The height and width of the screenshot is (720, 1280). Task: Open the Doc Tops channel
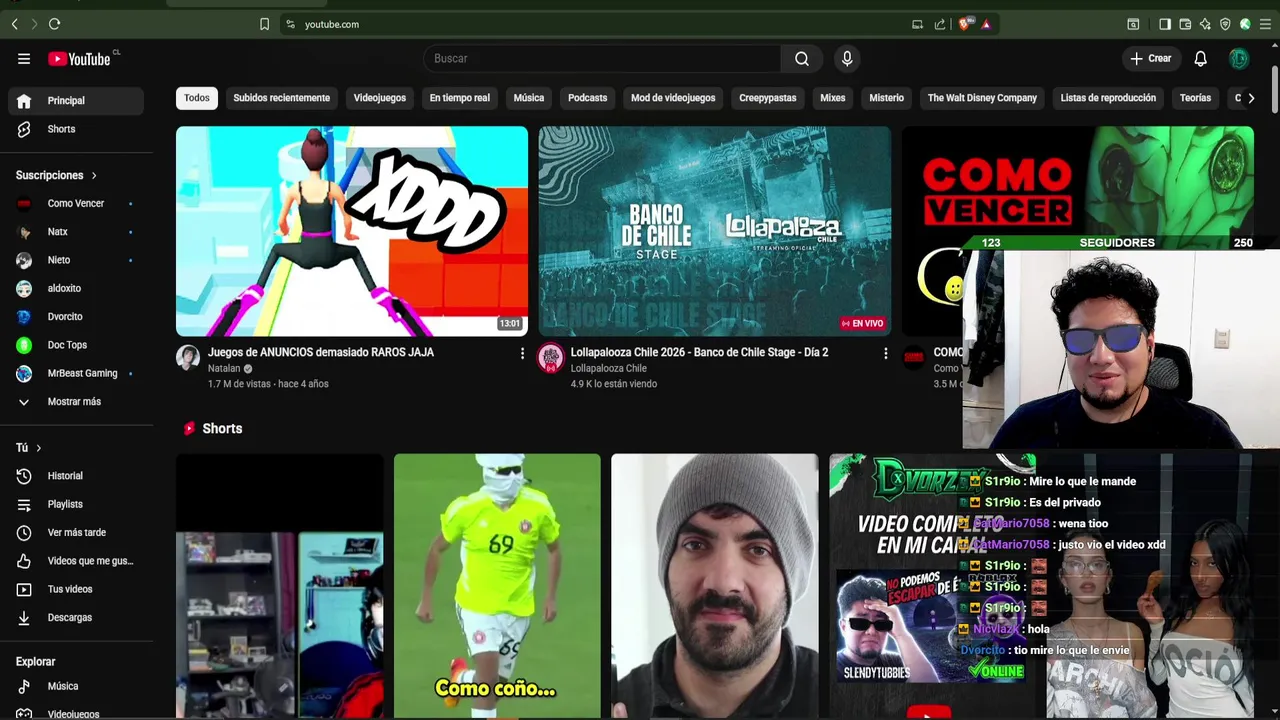76,345
